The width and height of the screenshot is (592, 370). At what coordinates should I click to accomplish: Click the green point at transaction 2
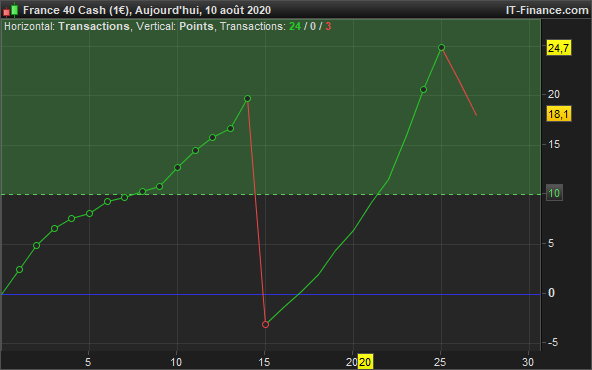37,245
